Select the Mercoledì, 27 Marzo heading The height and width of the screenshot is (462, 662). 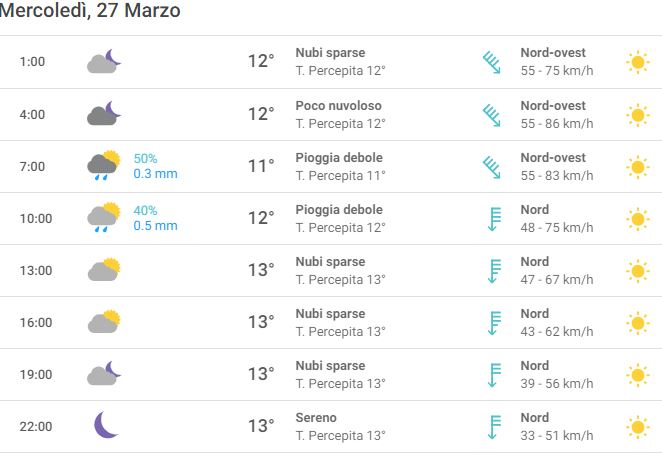(90, 10)
